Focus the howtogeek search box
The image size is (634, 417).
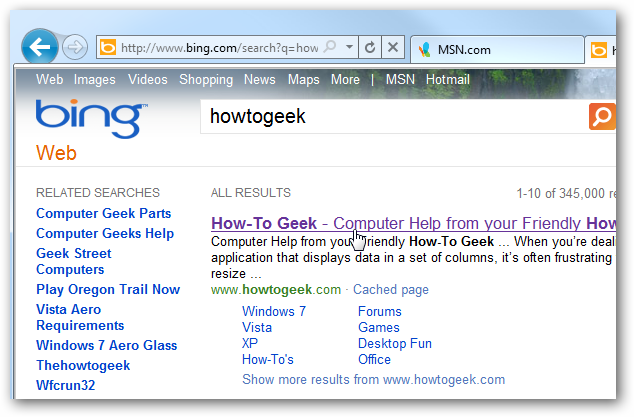(x=394, y=116)
